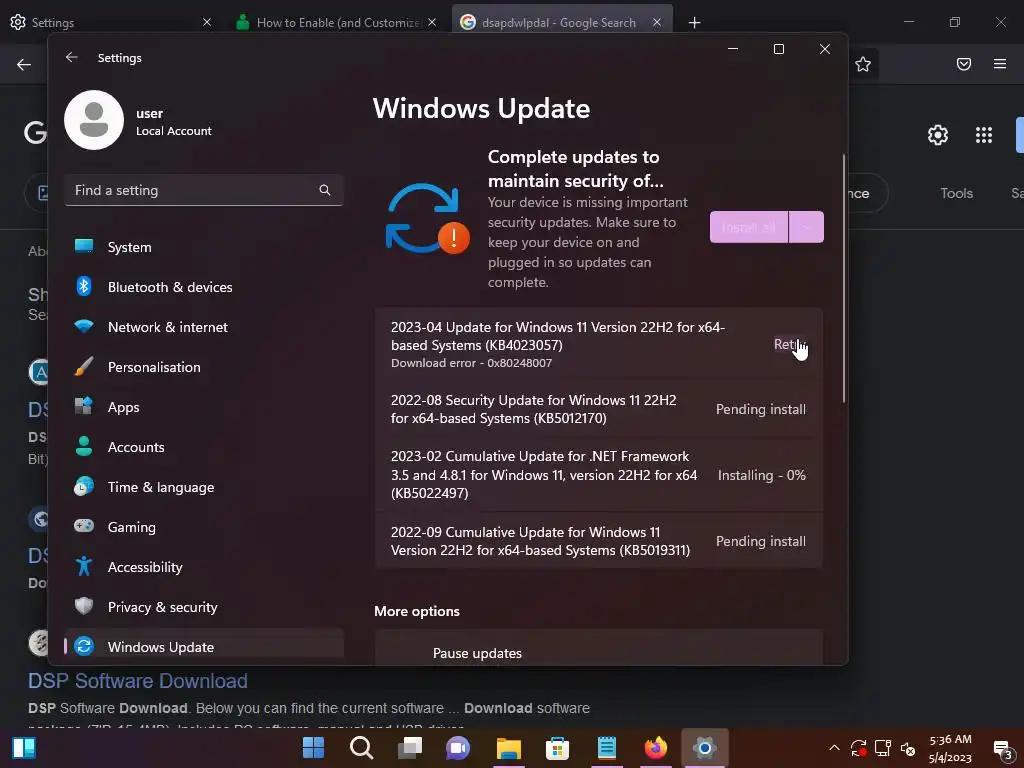This screenshot has width=1024, height=768.
Task: Select the dsapdwlpdal Google Search tab
Action: pyautogui.click(x=562, y=22)
